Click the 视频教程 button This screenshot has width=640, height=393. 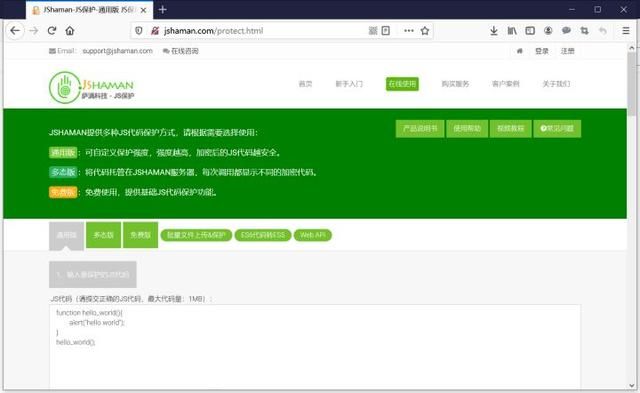click(511, 129)
